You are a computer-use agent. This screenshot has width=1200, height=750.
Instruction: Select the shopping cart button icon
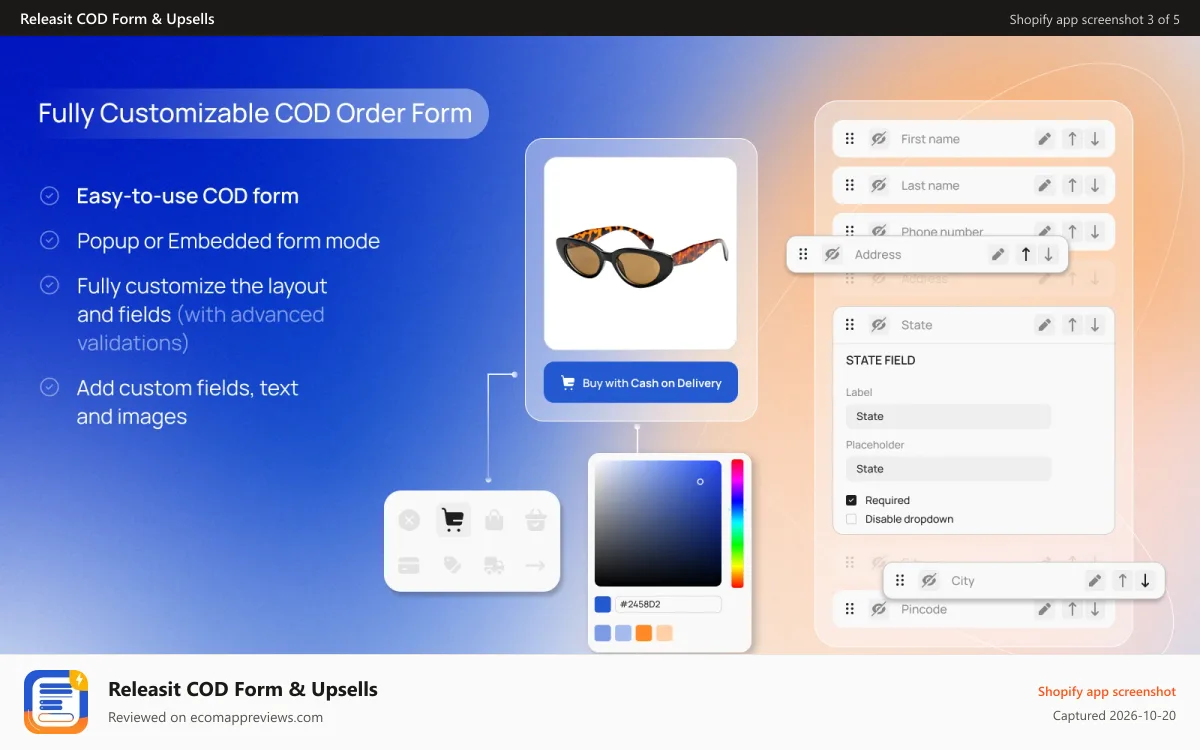[x=453, y=520]
